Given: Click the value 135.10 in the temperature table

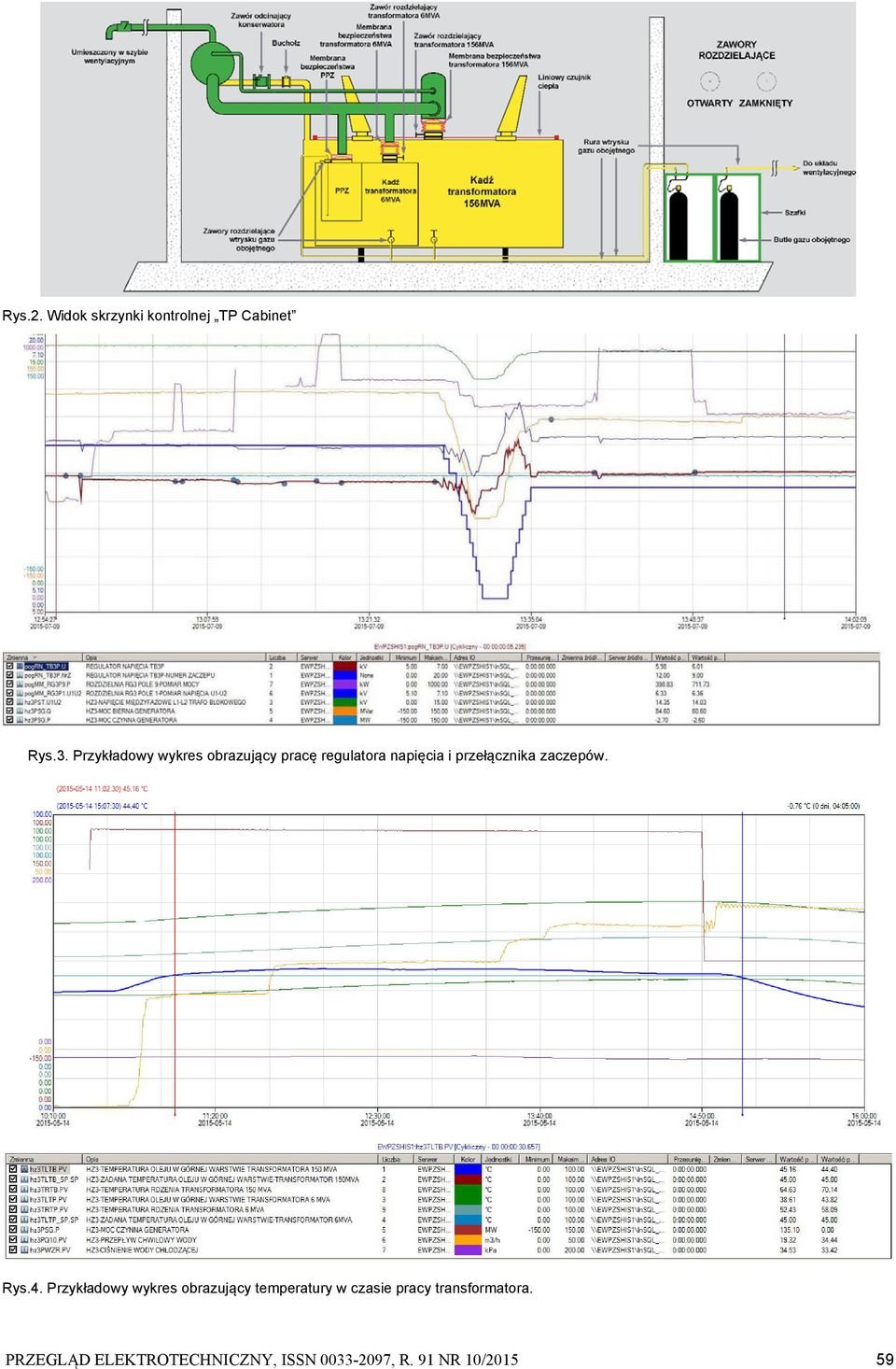Looking at the screenshot, I should (789, 1230).
